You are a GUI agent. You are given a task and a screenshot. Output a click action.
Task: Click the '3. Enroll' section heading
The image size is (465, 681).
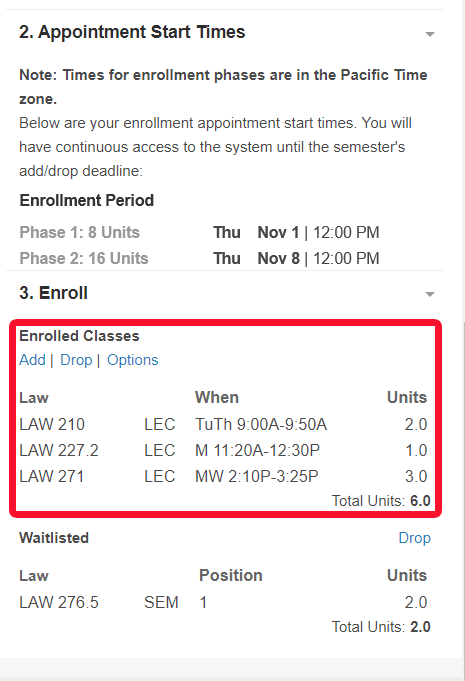(x=53, y=293)
